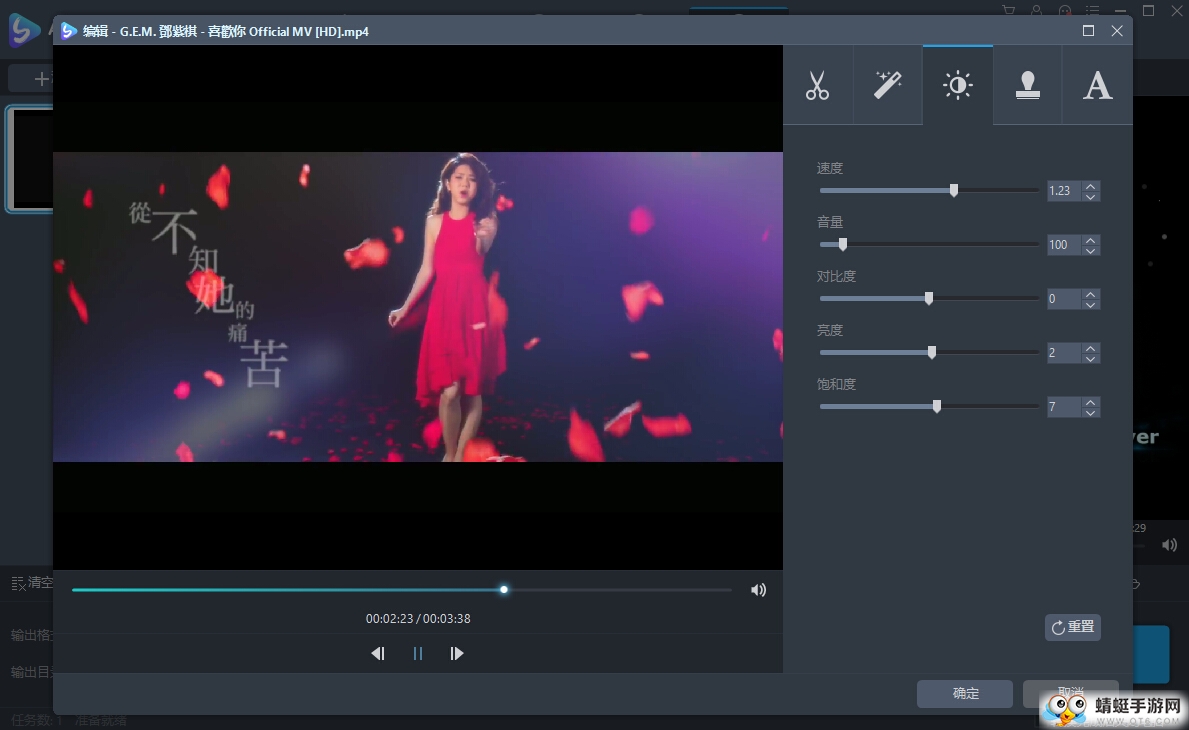Pause the video playback
This screenshot has width=1189, height=730.
coord(418,653)
